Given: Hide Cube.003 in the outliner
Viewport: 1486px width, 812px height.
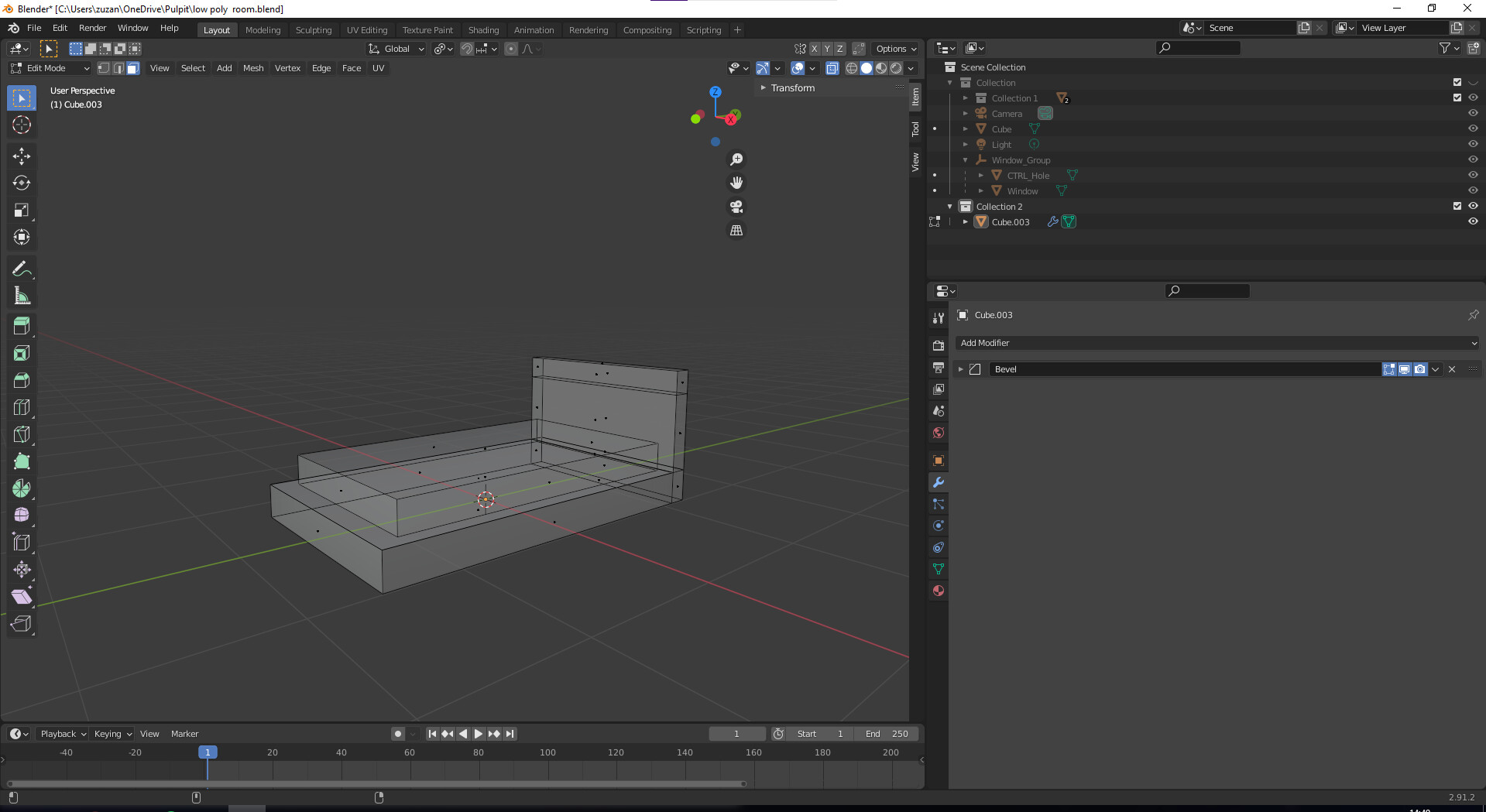Looking at the screenshot, I should point(1473,221).
